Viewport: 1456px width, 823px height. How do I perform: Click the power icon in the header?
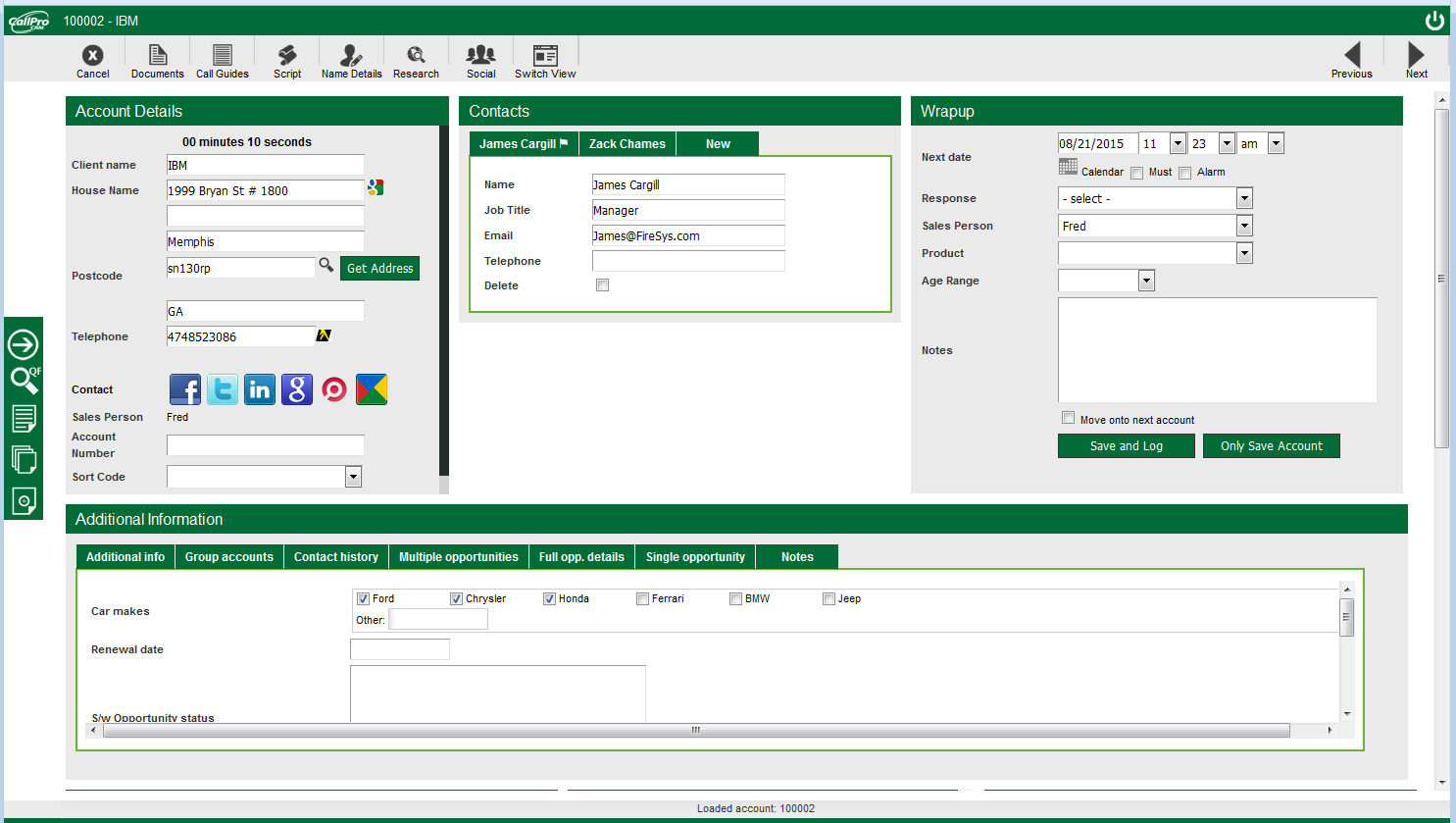click(x=1434, y=21)
